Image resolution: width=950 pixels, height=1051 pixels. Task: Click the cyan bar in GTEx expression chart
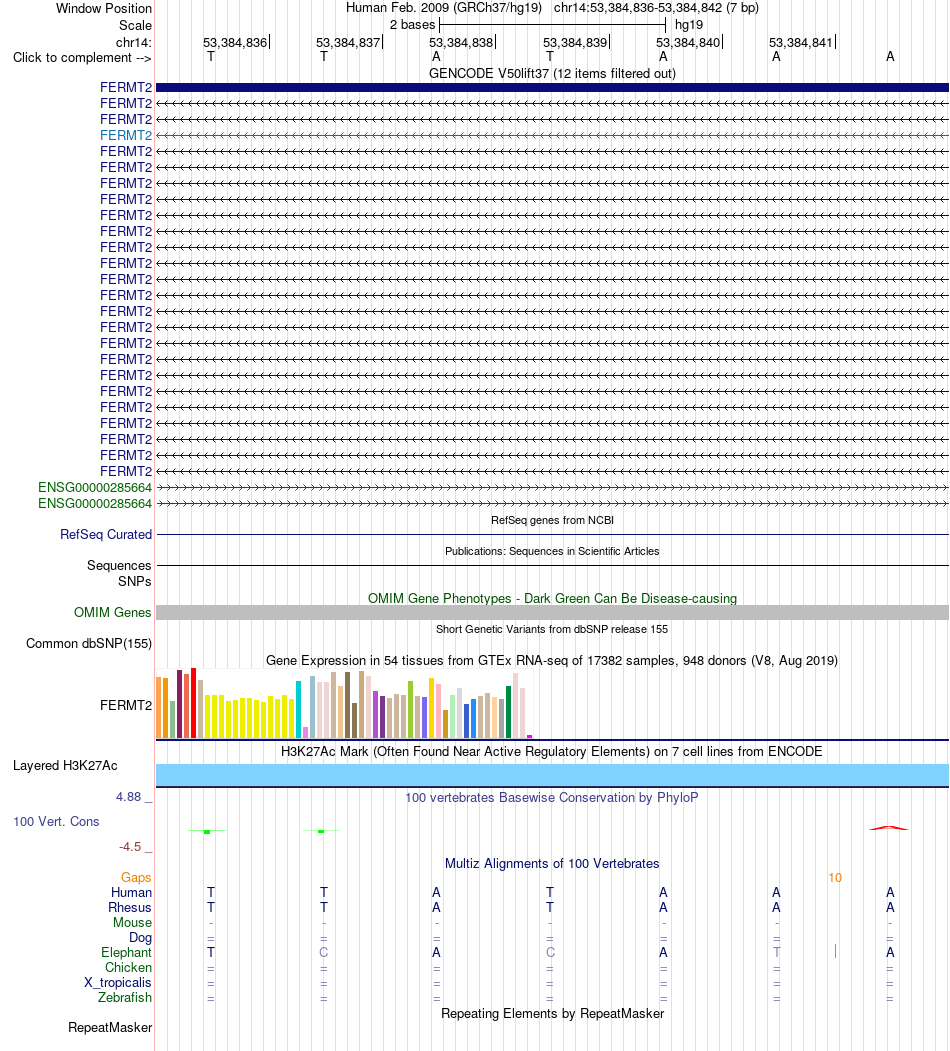[x=298, y=709]
